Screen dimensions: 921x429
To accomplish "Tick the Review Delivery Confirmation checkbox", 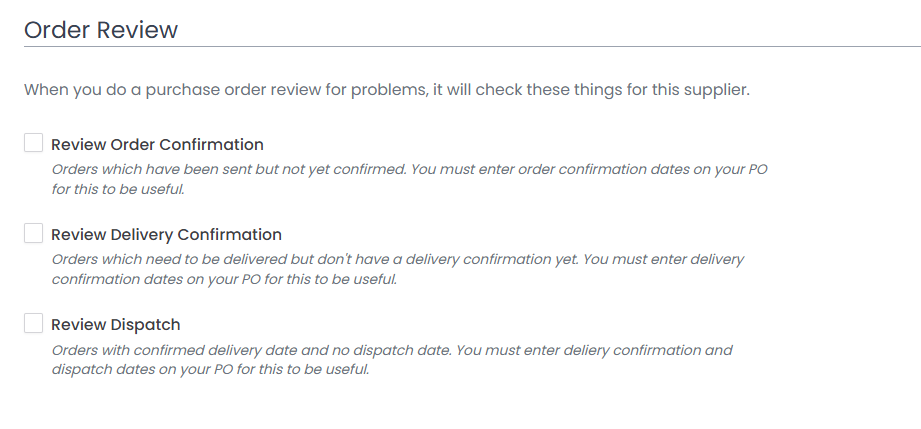I will click(x=34, y=234).
